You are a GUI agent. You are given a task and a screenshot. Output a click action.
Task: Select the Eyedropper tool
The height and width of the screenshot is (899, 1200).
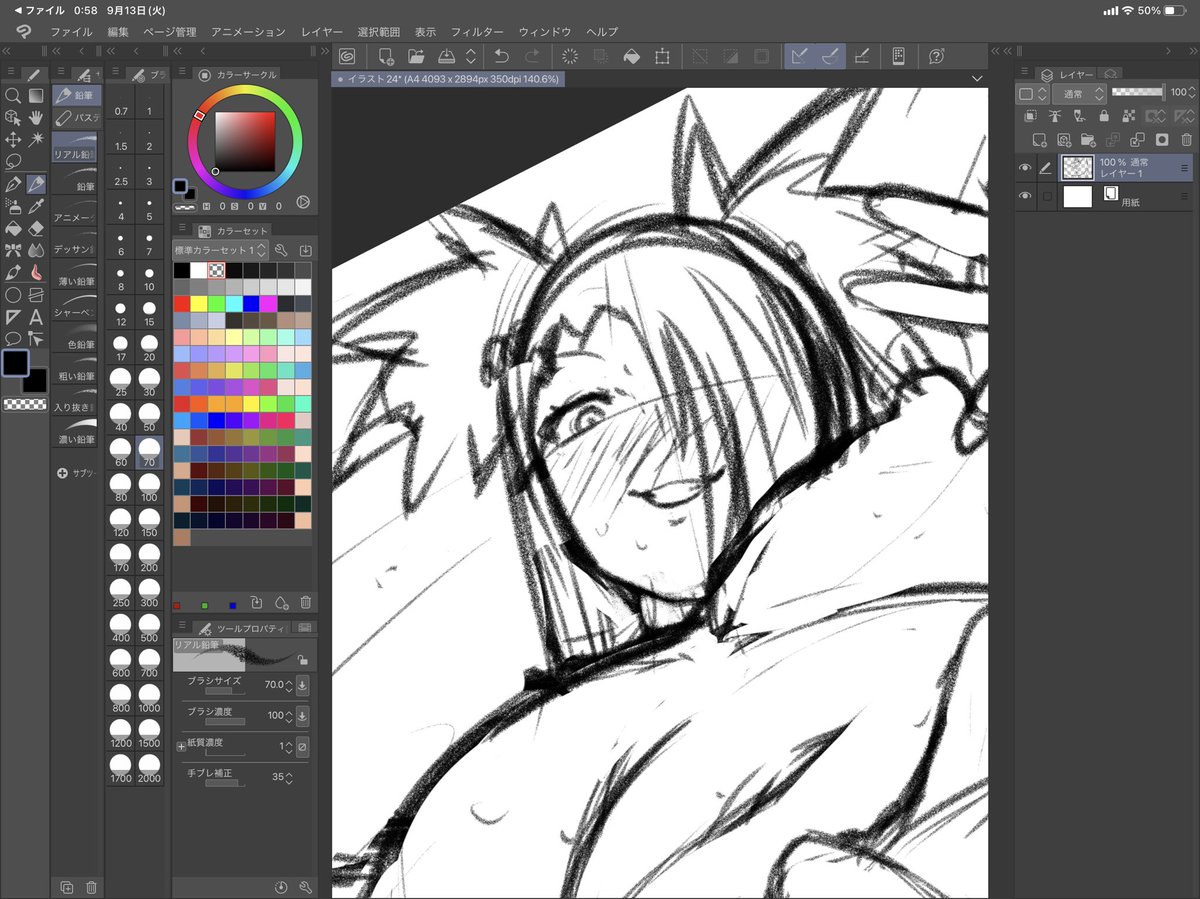tap(38, 206)
